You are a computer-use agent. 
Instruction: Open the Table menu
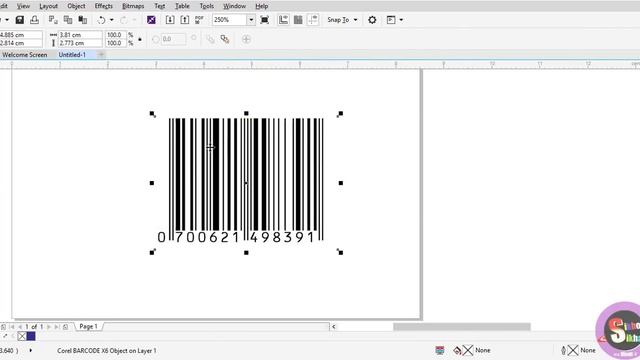(182, 6)
